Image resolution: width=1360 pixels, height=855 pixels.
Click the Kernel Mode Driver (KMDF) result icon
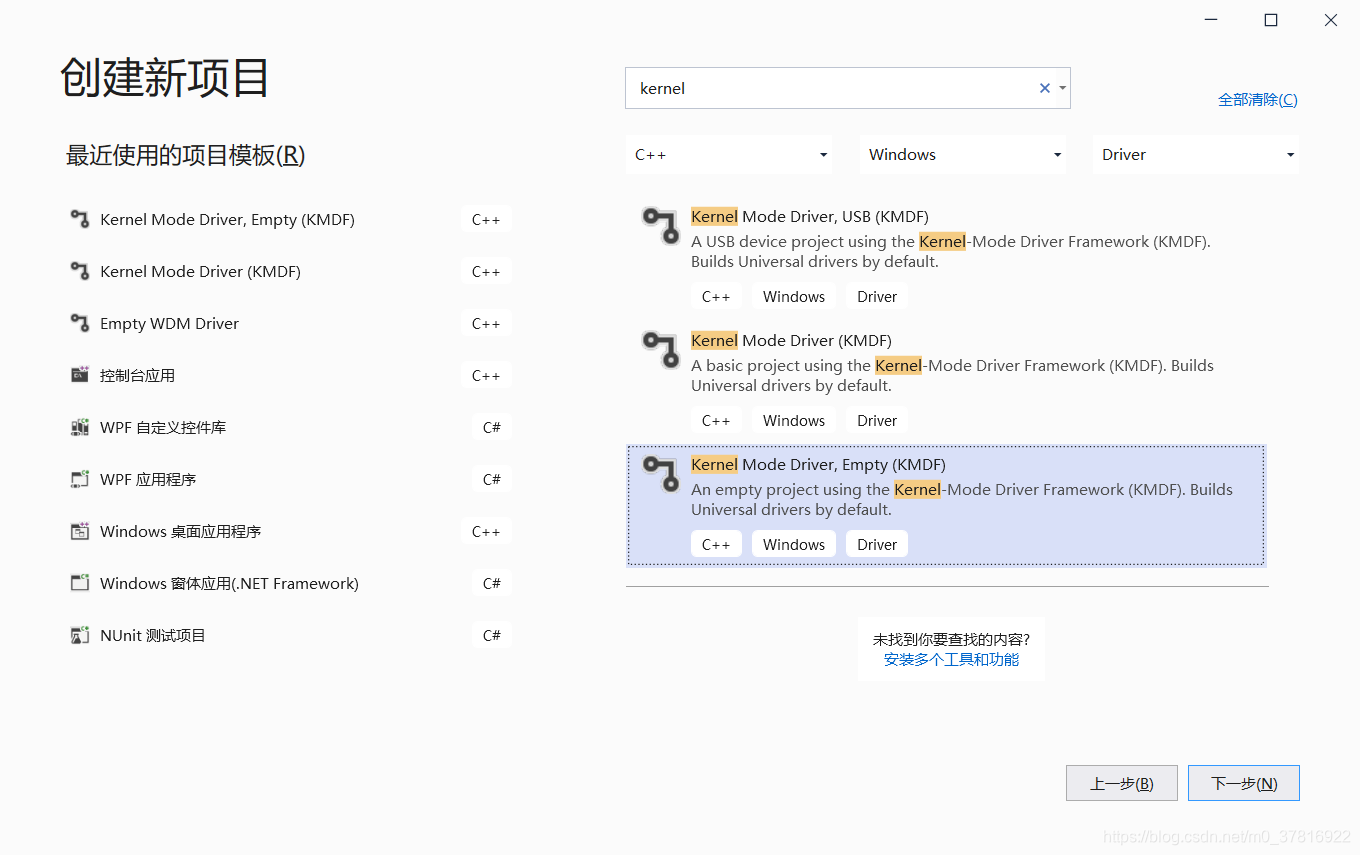tap(660, 349)
